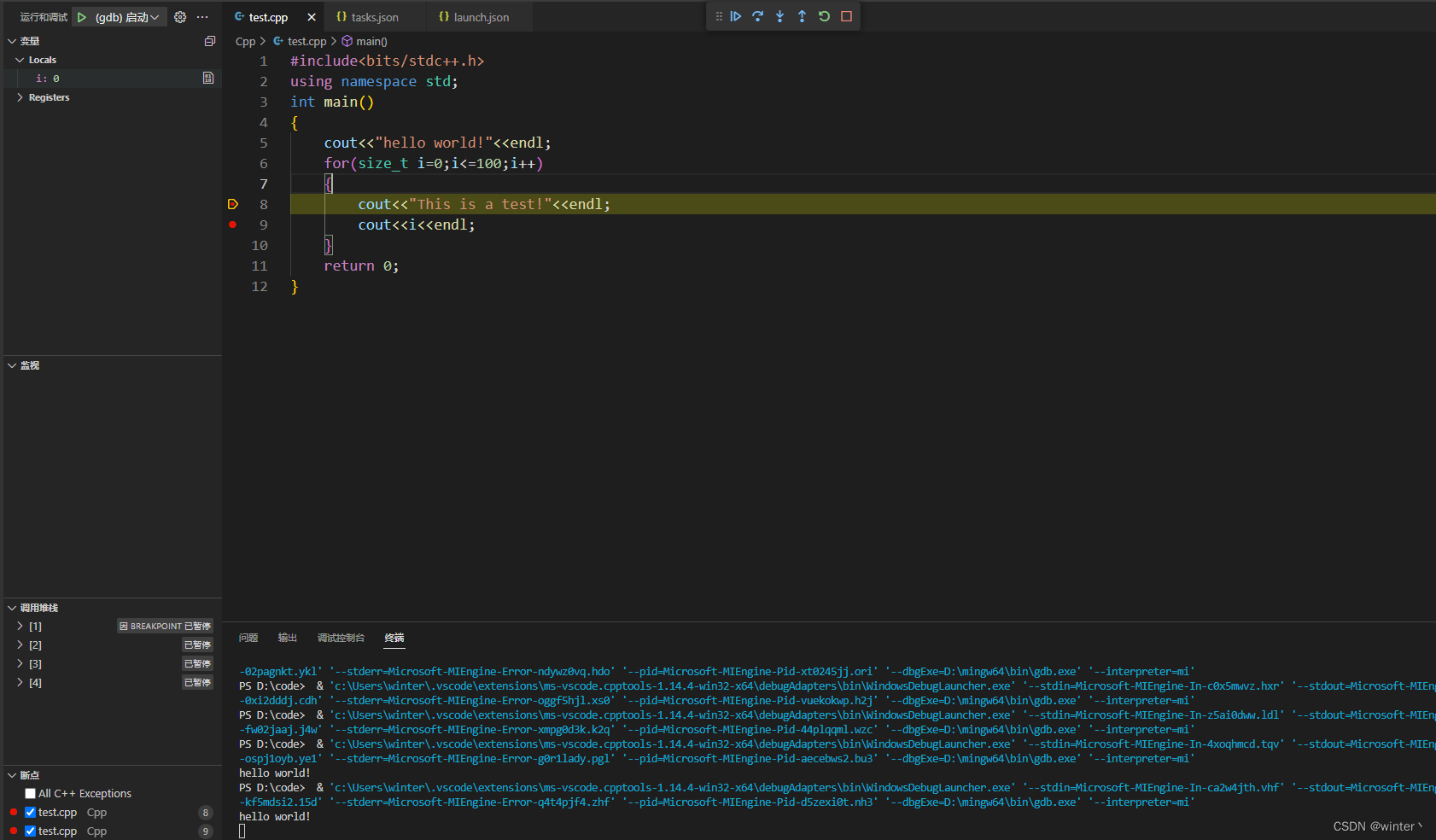Stop the debug session
The image size is (1436, 840).
(x=847, y=16)
